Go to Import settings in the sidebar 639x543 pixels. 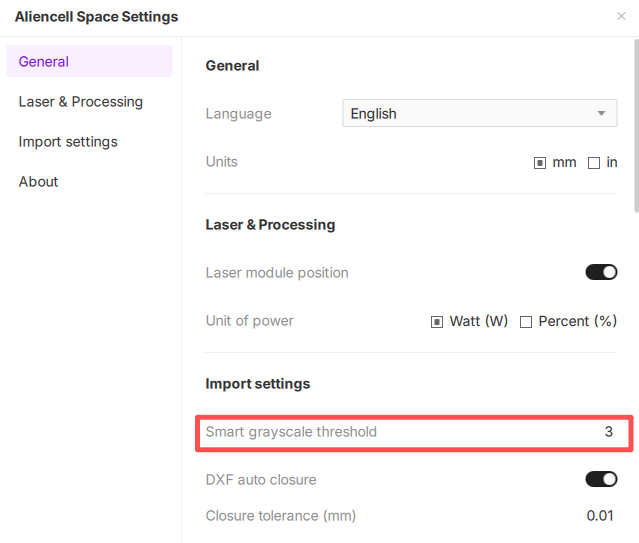pos(68,142)
